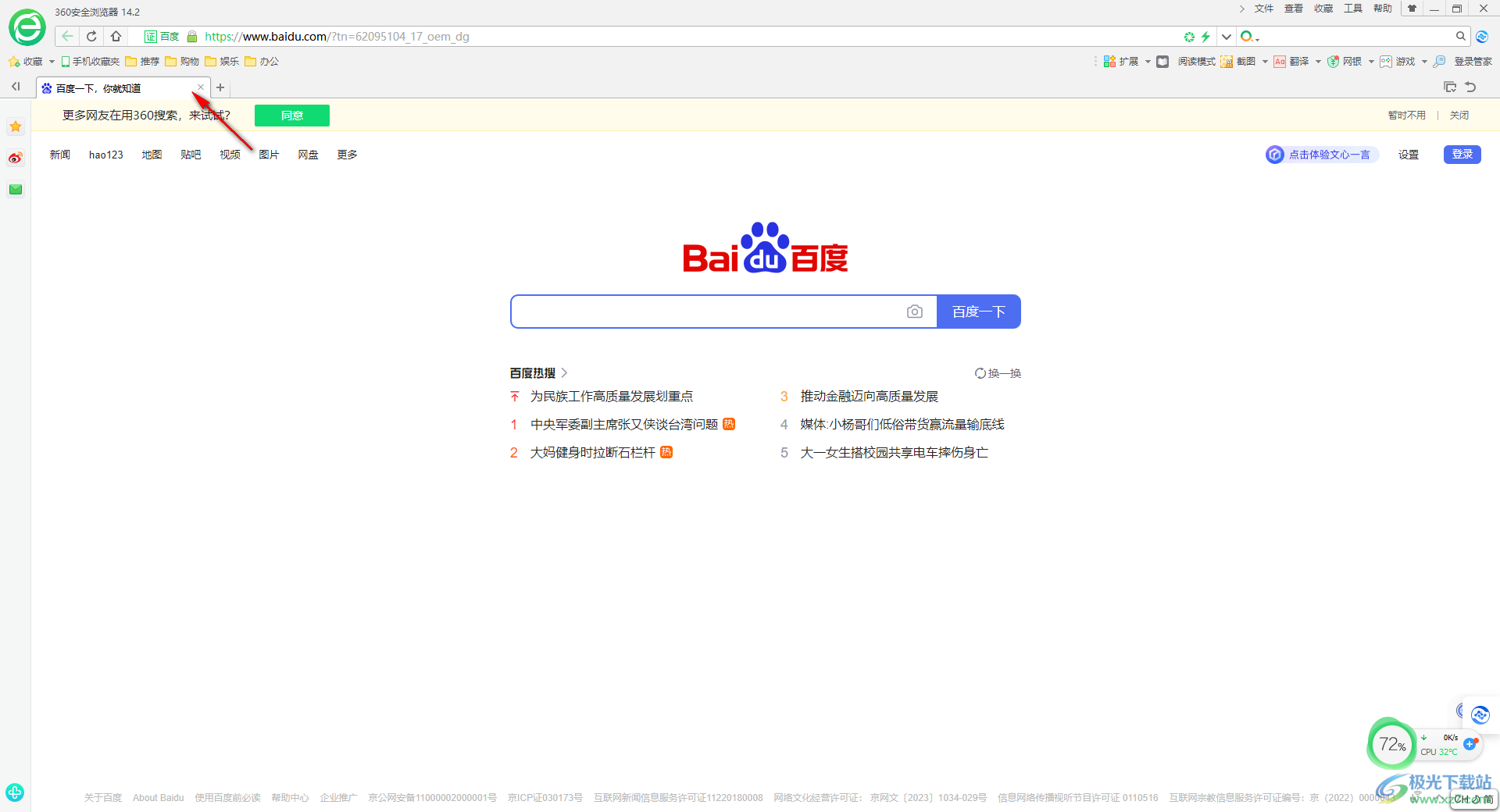Open the skin (shirt) icon
1500x812 pixels.
coord(1412,9)
